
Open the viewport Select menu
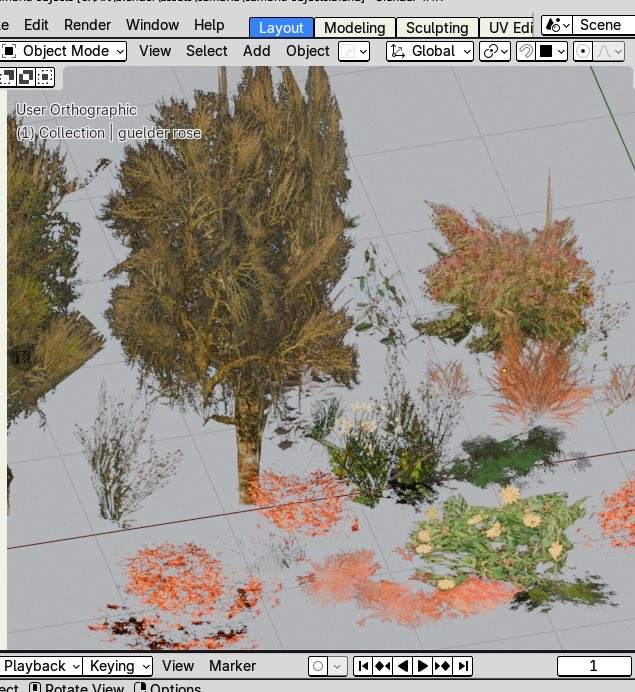tap(207, 51)
